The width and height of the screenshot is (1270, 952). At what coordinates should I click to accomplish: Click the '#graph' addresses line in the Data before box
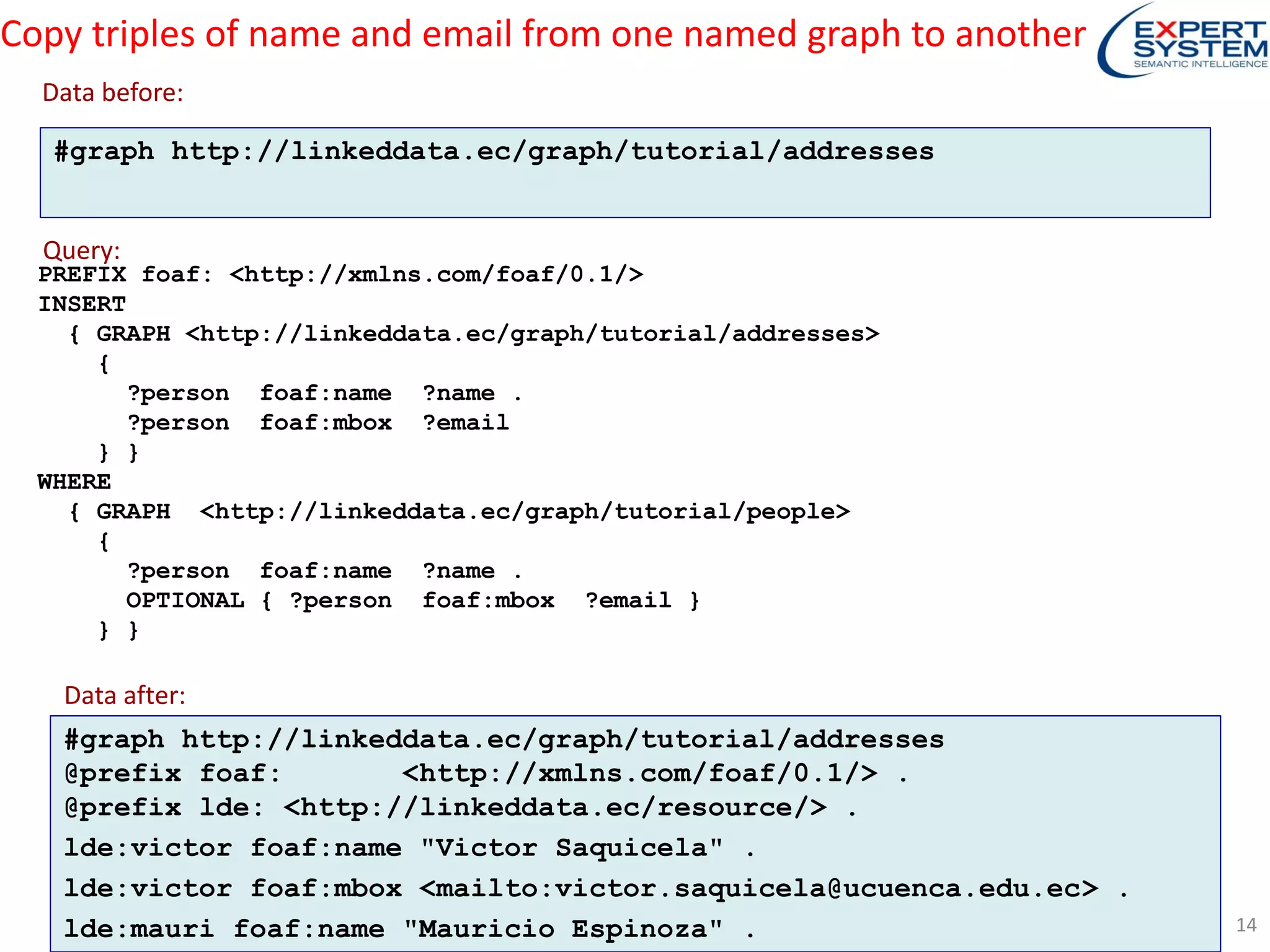494,152
